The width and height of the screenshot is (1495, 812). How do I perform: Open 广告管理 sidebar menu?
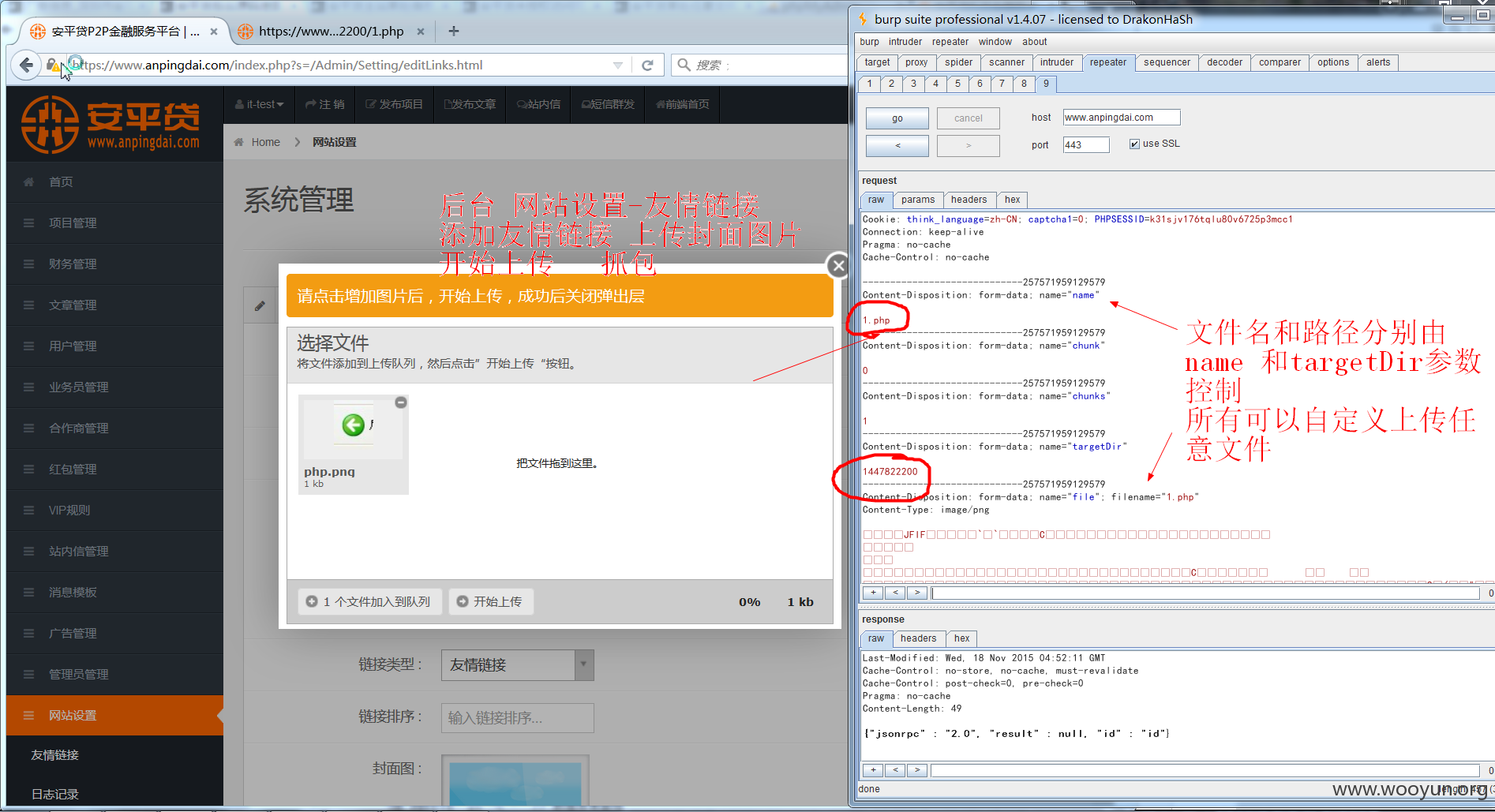[x=114, y=633]
